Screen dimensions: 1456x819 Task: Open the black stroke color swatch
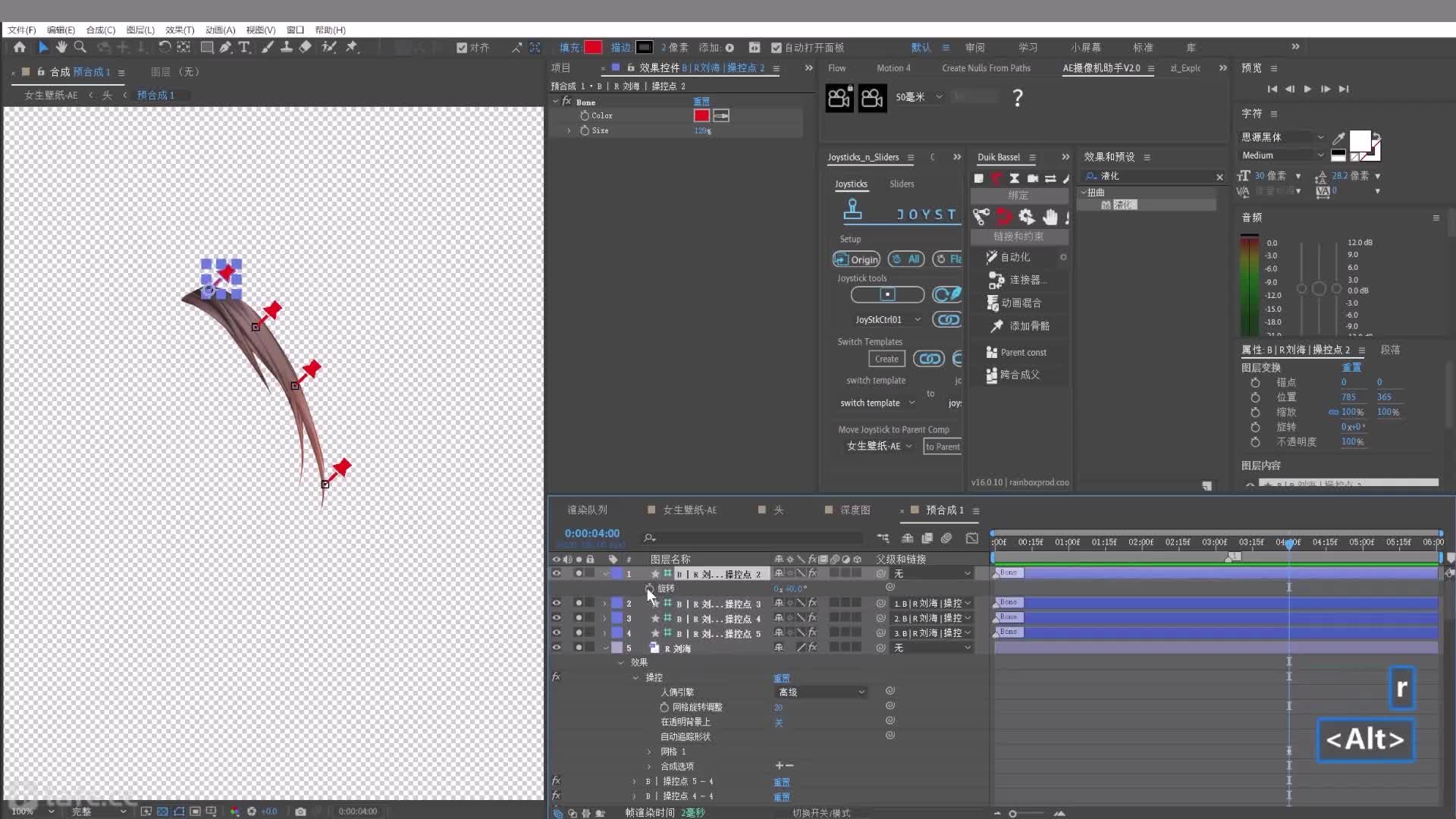pos(644,47)
